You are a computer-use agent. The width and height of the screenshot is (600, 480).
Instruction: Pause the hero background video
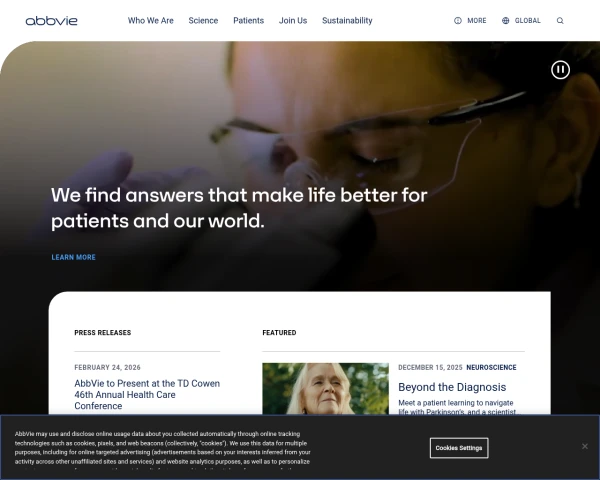[x=560, y=70]
